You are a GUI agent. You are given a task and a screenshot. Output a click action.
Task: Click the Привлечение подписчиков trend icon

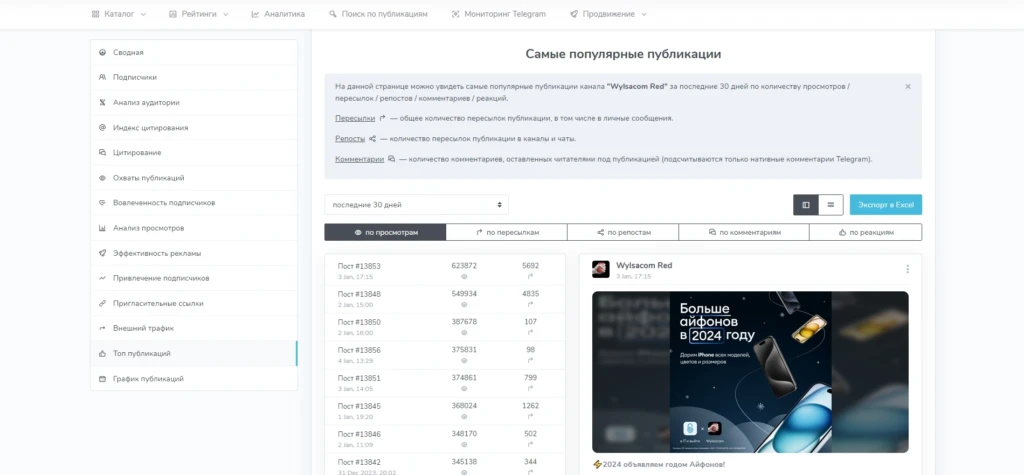pos(102,278)
